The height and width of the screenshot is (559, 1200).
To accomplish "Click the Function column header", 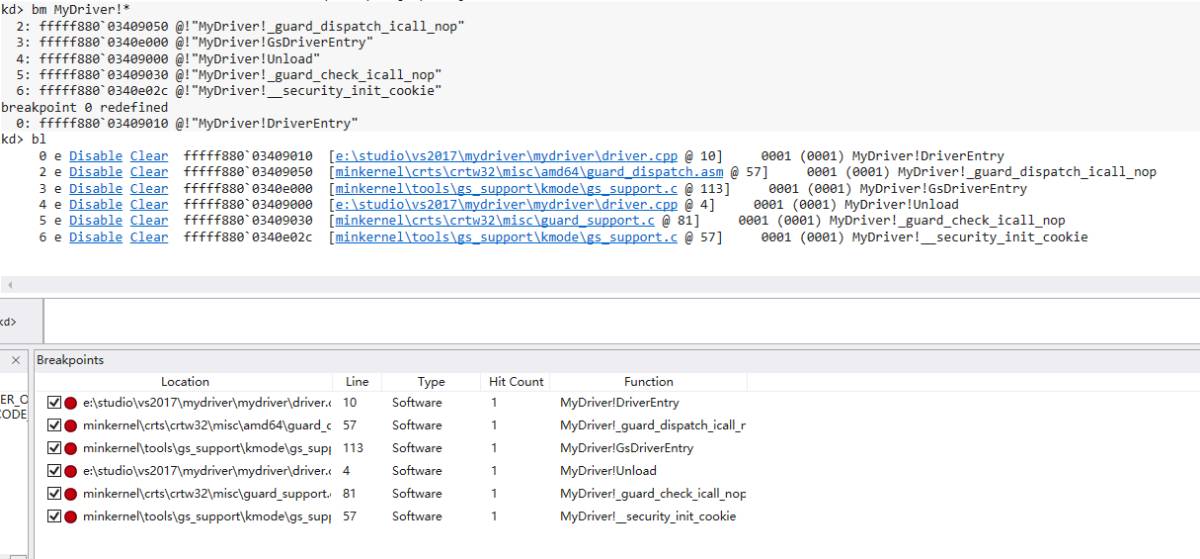I will pyautogui.click(x=648, y=382).
